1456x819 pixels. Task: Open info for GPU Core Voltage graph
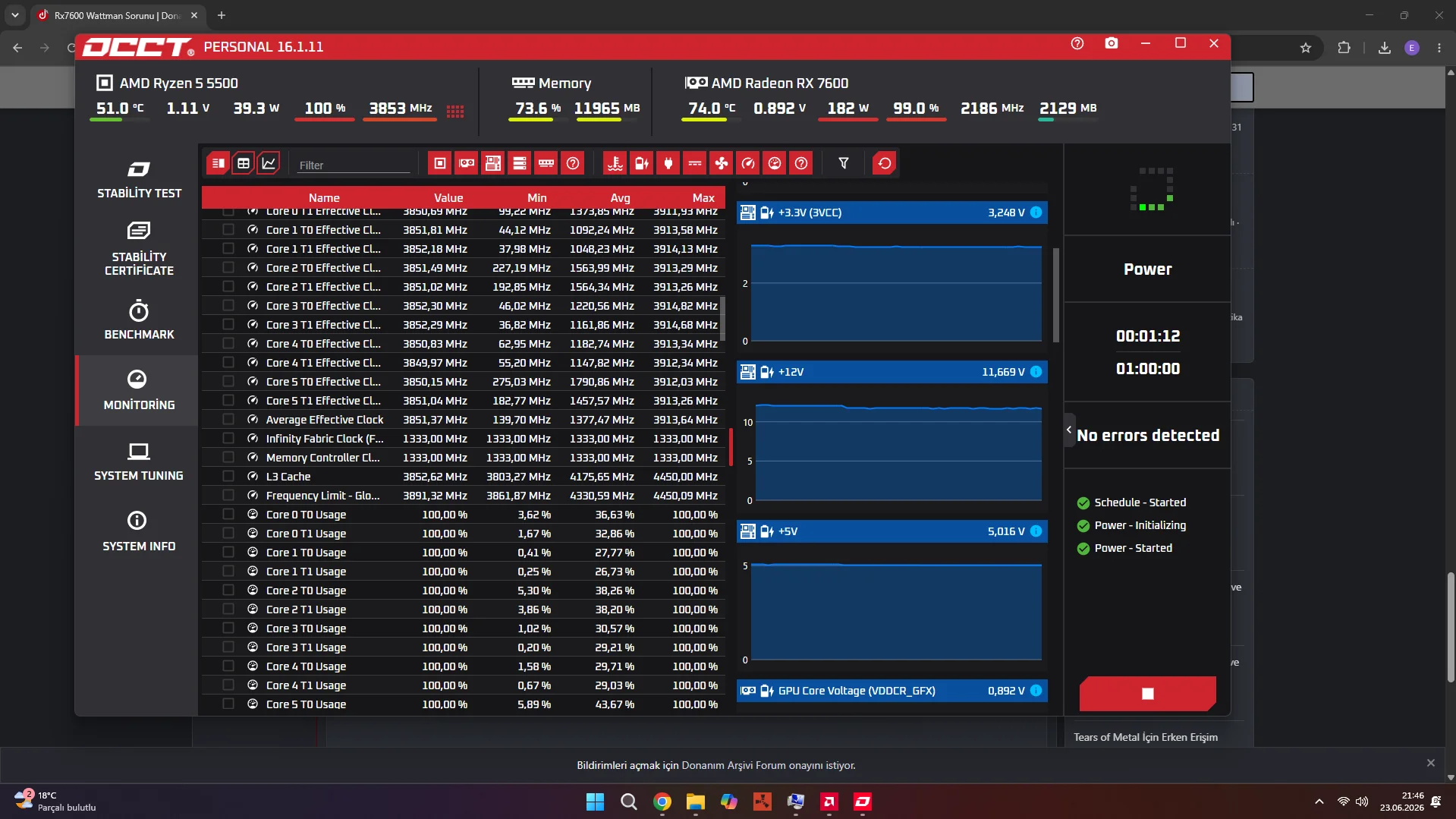1036,691
